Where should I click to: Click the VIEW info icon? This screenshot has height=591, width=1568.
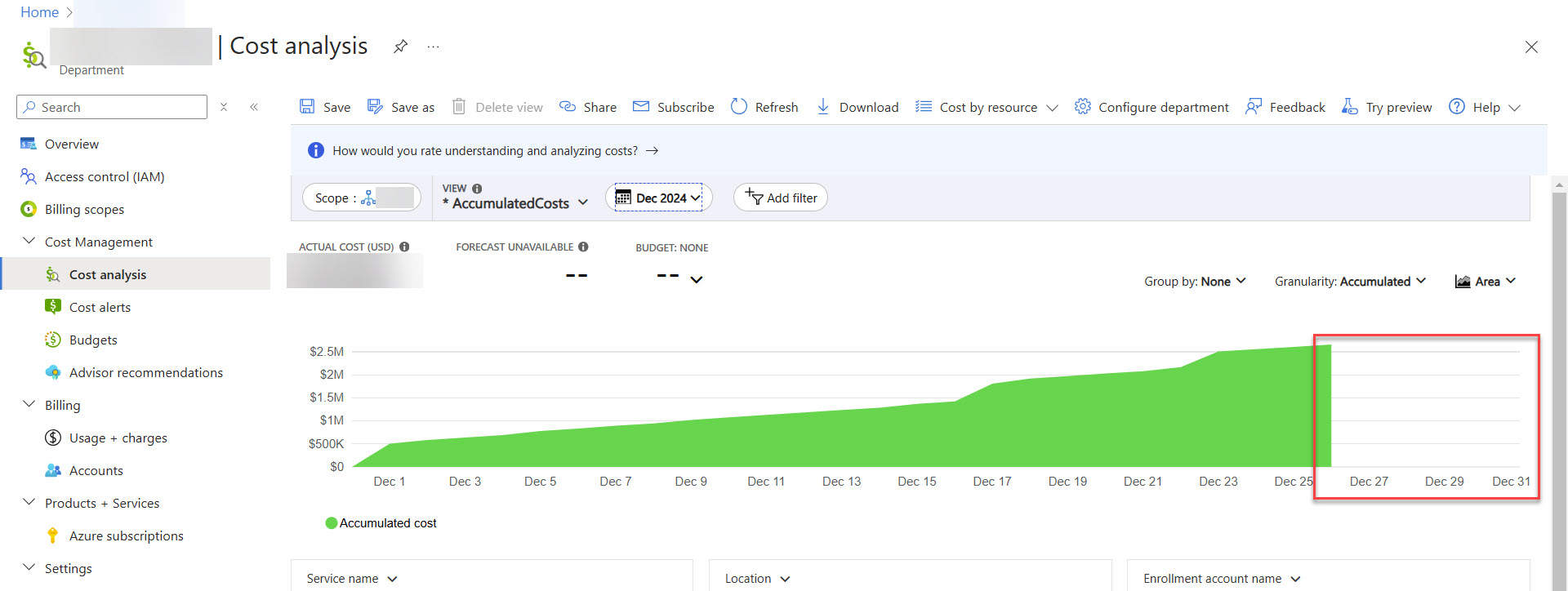pyautogui.click(x=477, y=189)
